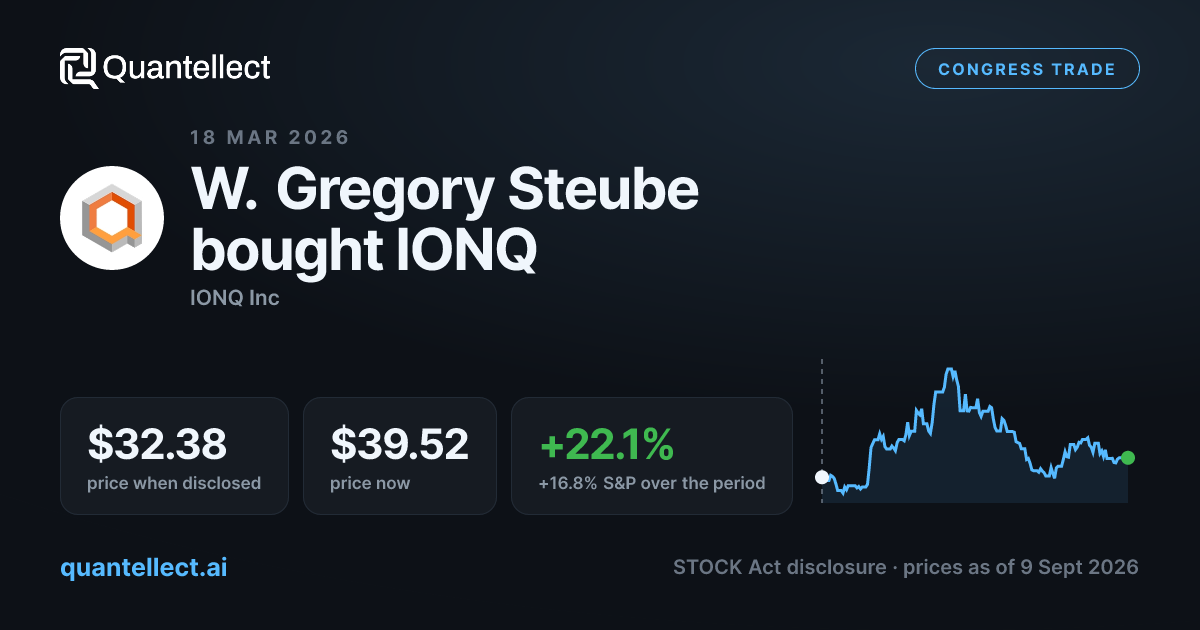
Task: Click the dashed vertical disclosure line
Action: click(822, 430)
